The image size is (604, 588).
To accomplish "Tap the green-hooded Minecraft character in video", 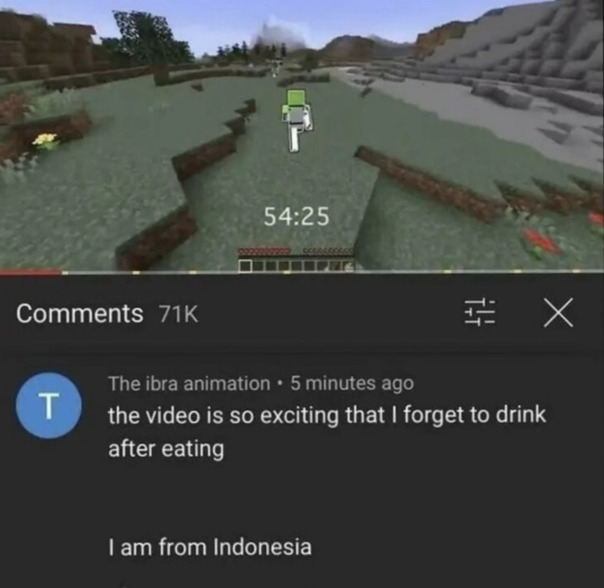I will coord(297,120).
